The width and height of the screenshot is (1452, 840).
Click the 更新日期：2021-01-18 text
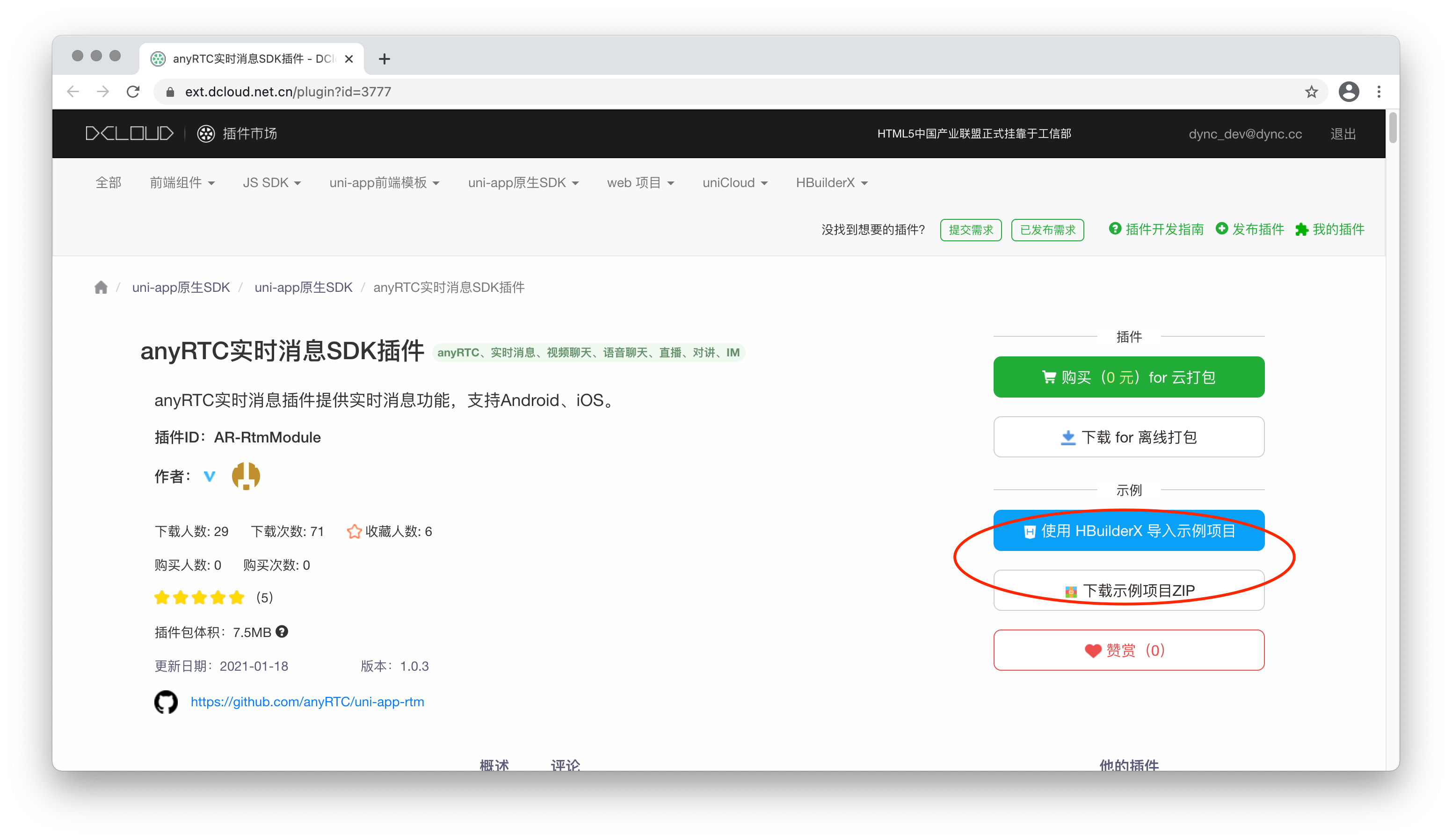click(x=221, y=666)
